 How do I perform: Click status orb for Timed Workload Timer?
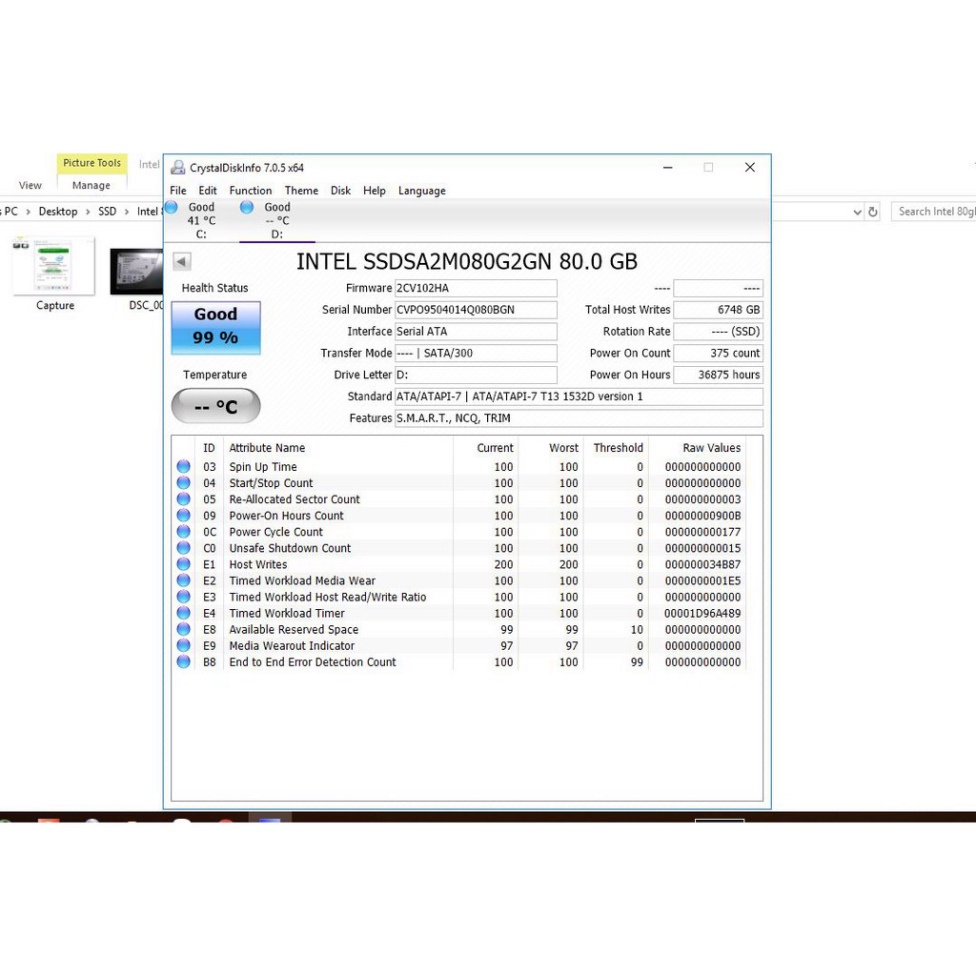pos(183,612)
